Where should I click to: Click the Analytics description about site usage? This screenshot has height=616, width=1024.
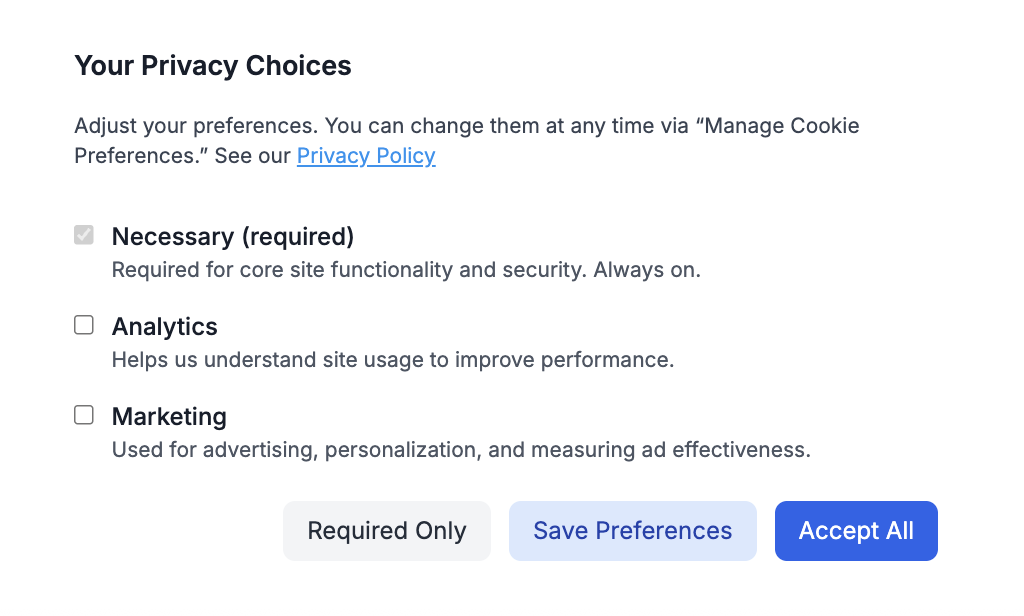coord(392,360)
